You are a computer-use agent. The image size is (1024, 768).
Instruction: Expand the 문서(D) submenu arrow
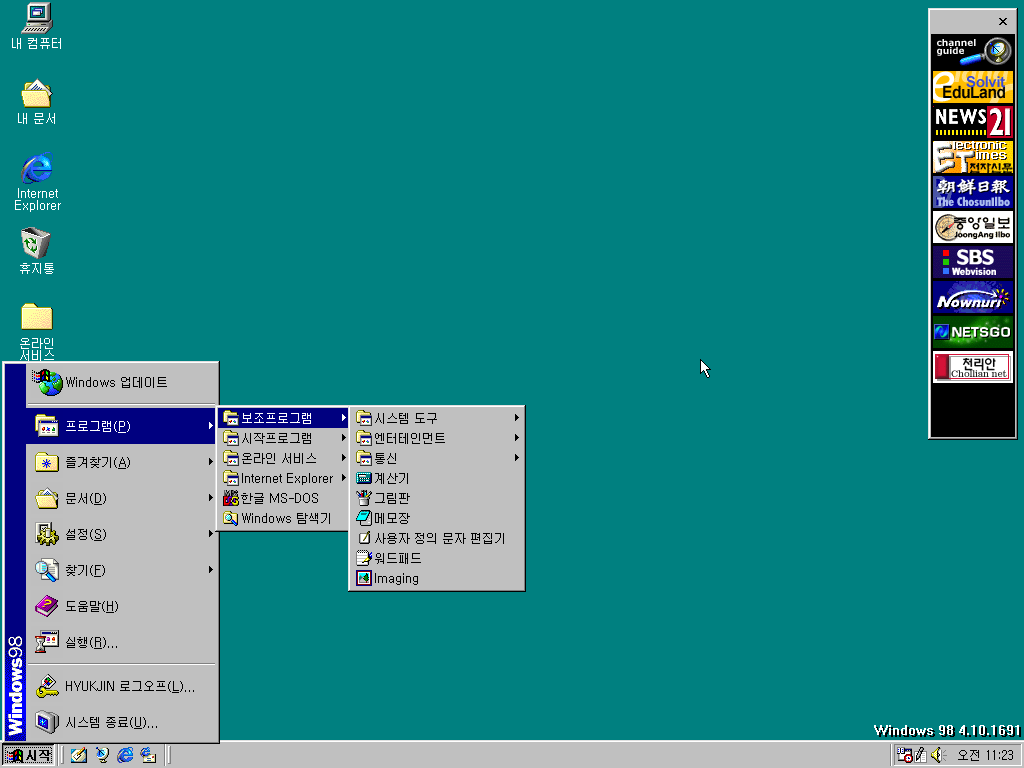click(x=210, y=498)
